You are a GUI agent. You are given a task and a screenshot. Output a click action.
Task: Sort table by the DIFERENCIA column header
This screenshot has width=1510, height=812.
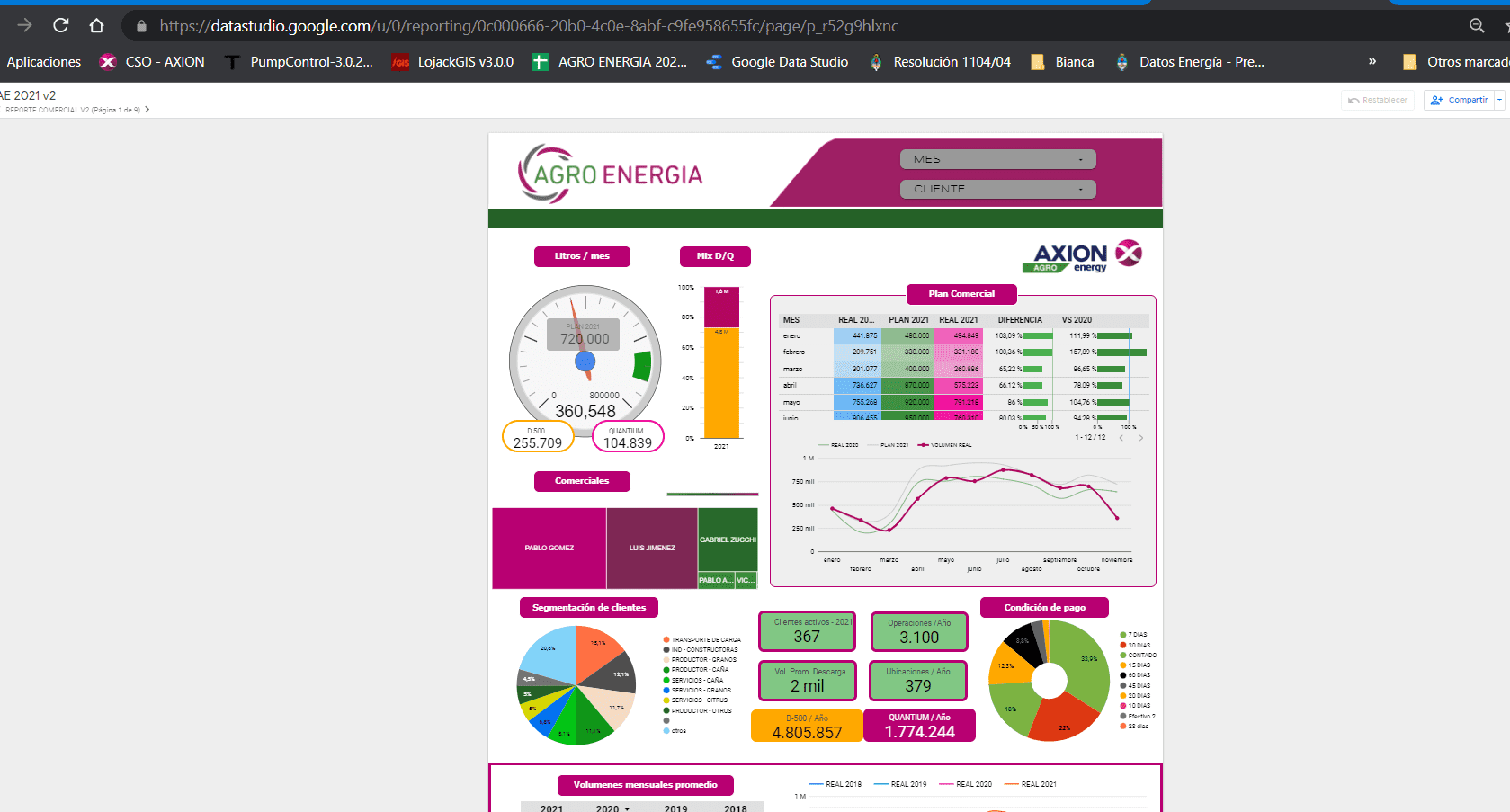(x=1019, y=320)
